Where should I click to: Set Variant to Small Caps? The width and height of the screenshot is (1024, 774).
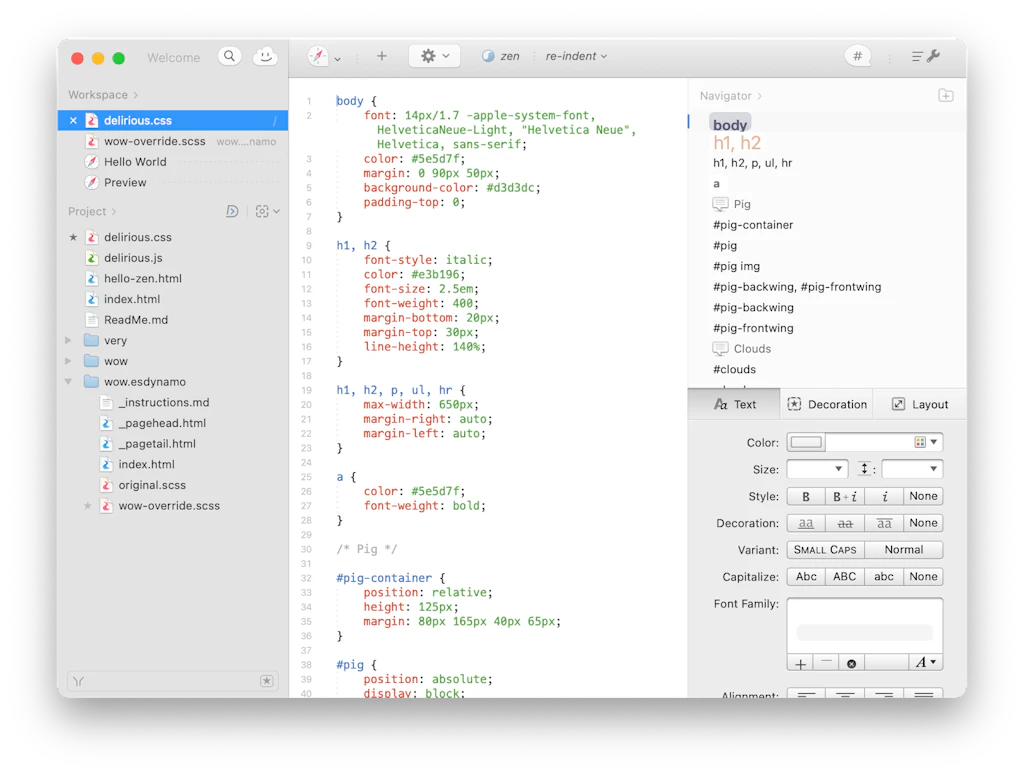[x=825, y=550]
